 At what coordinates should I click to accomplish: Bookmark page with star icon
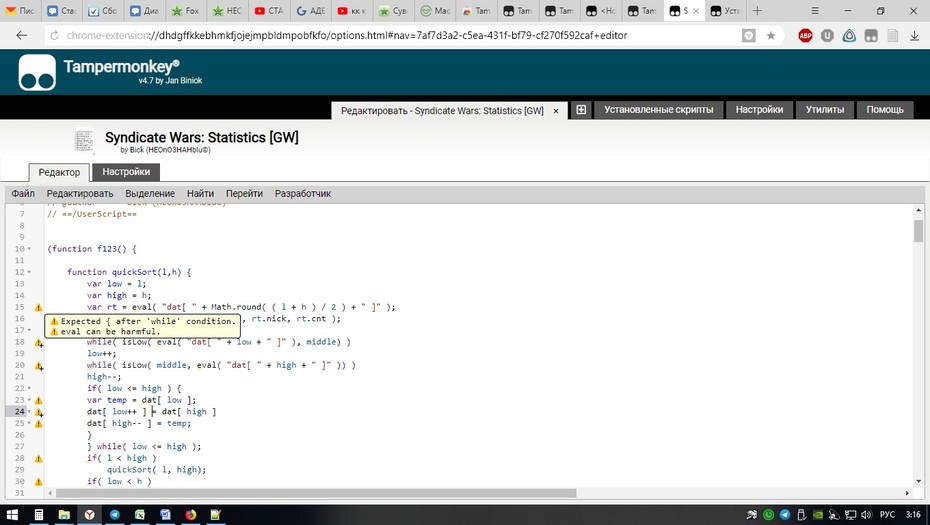pos(770,36)
